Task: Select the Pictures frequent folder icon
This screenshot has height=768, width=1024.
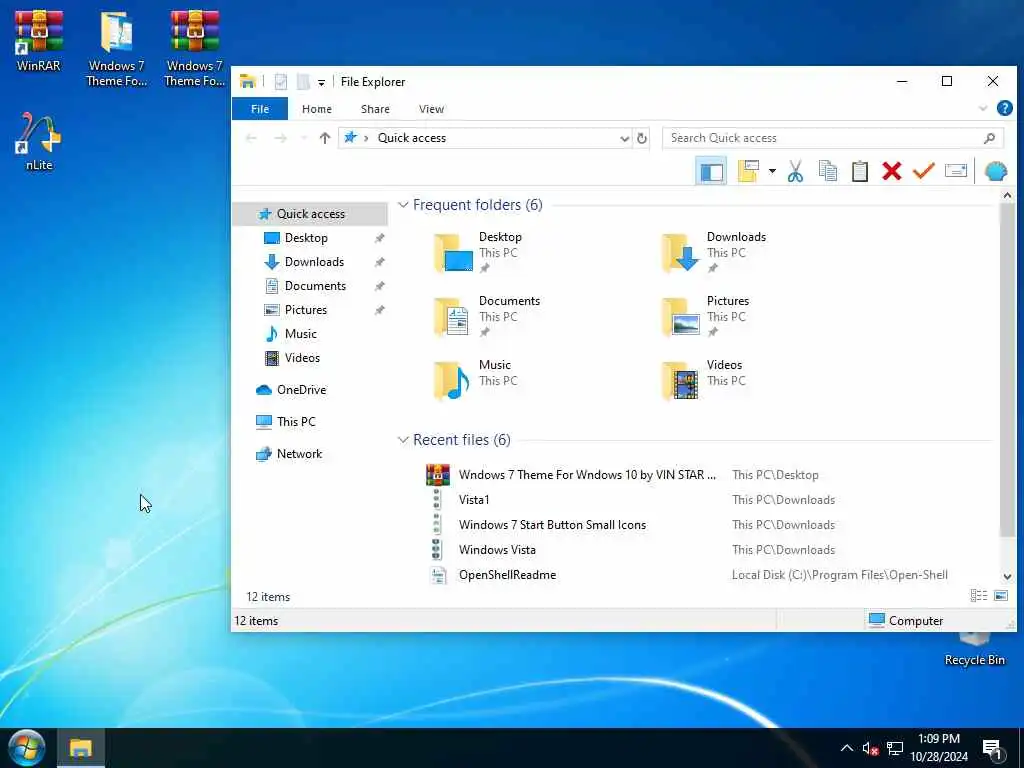Action: point(681,316)
